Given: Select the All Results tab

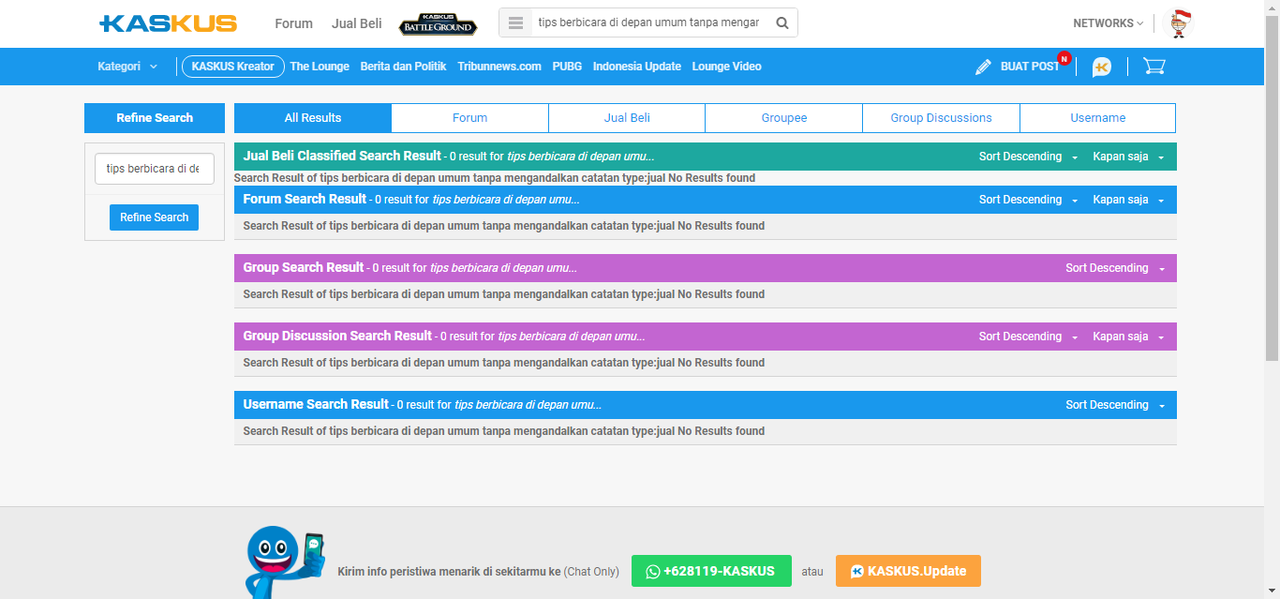Looking at the screenshot, I should 313,118.
